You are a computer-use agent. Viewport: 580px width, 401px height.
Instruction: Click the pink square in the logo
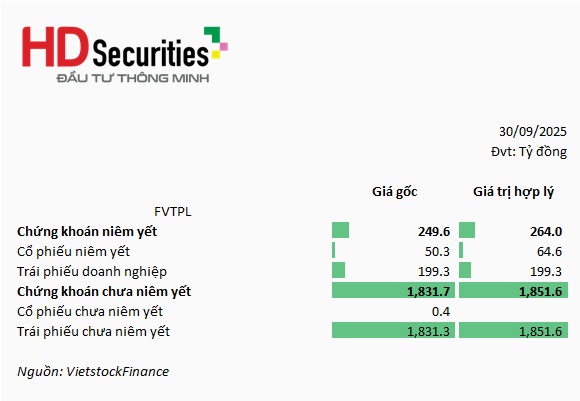click(x=224, y=47)
